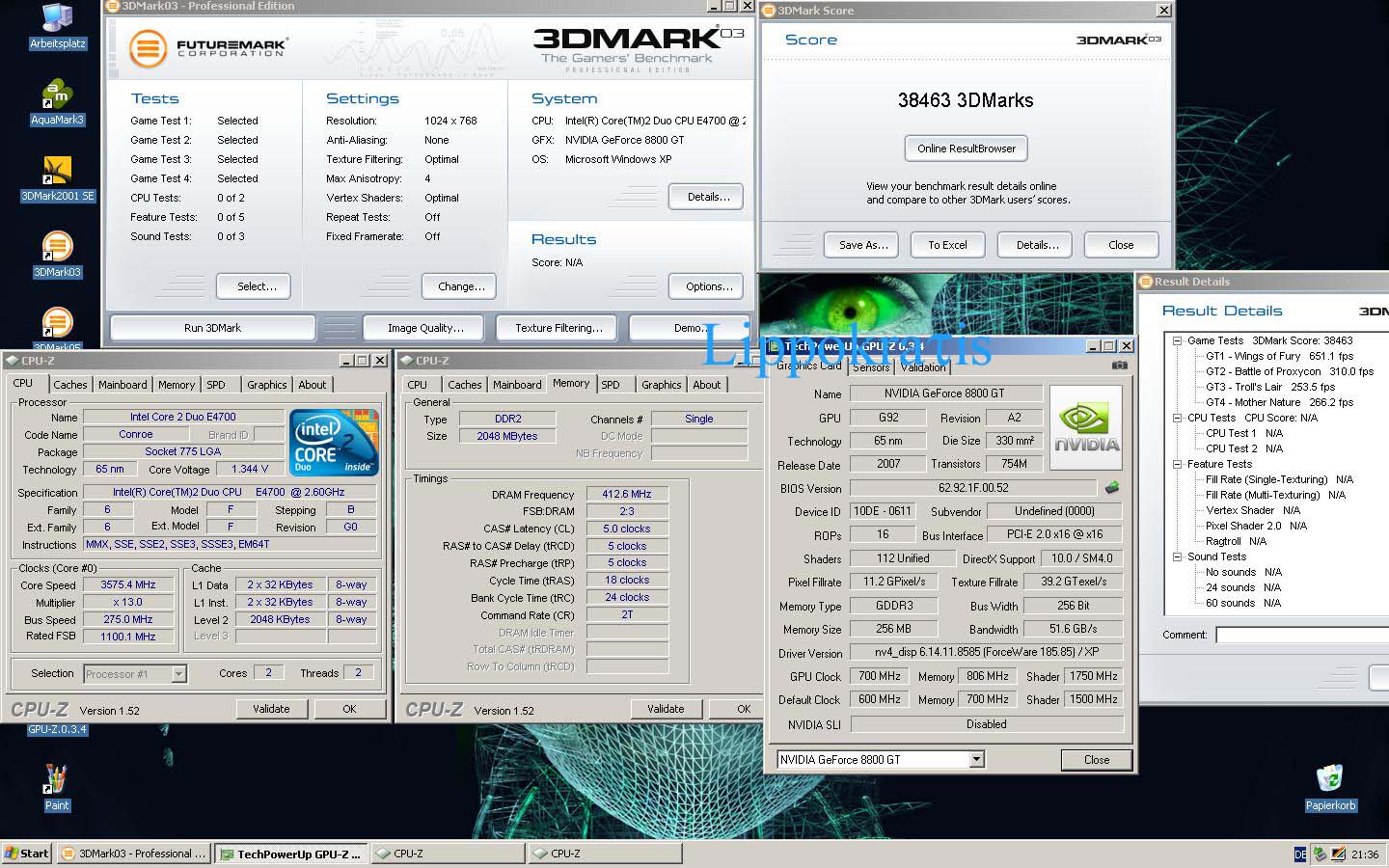
Task: Collapse the CPU Tests tree node
Action: 1177,418
